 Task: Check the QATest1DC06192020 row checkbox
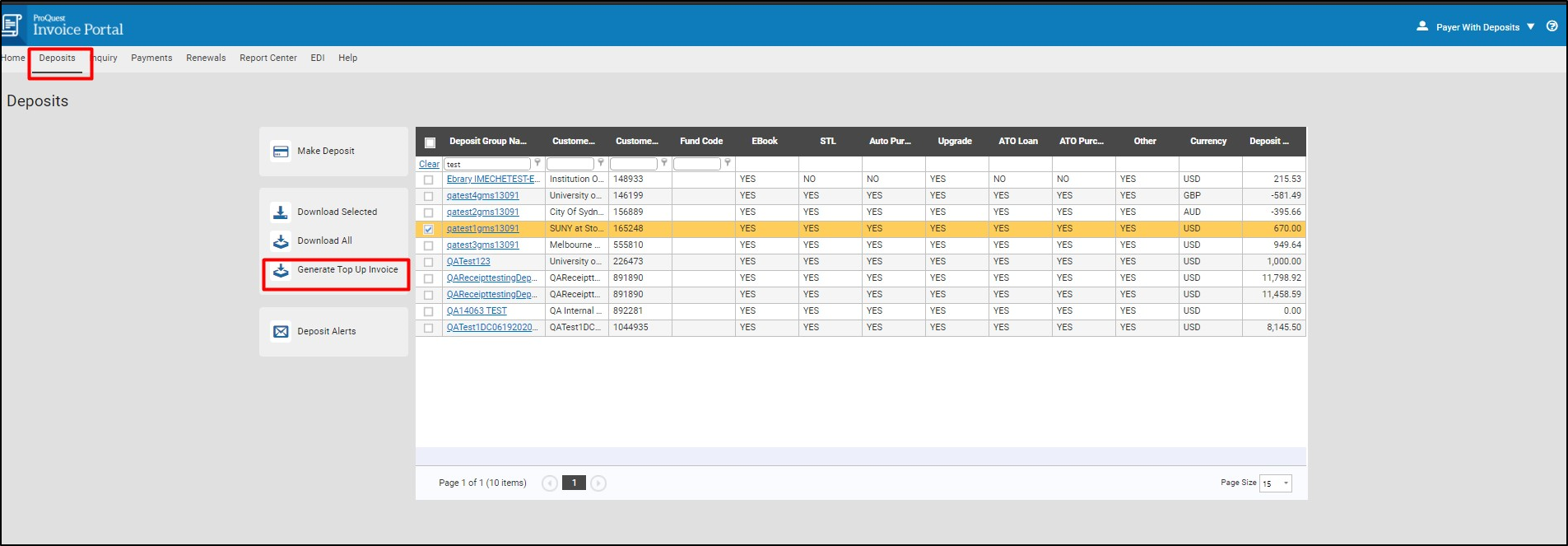point(428,328)
